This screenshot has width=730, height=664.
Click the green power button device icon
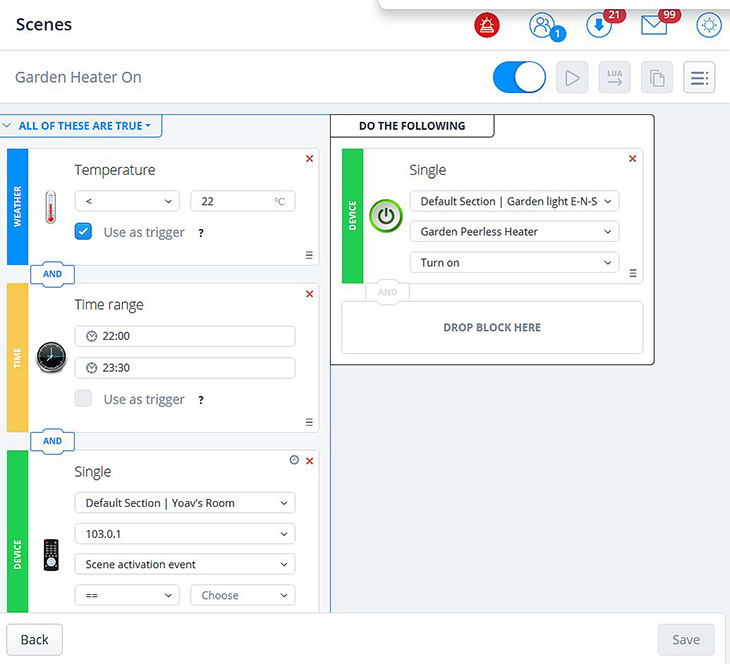click(386, 216)
